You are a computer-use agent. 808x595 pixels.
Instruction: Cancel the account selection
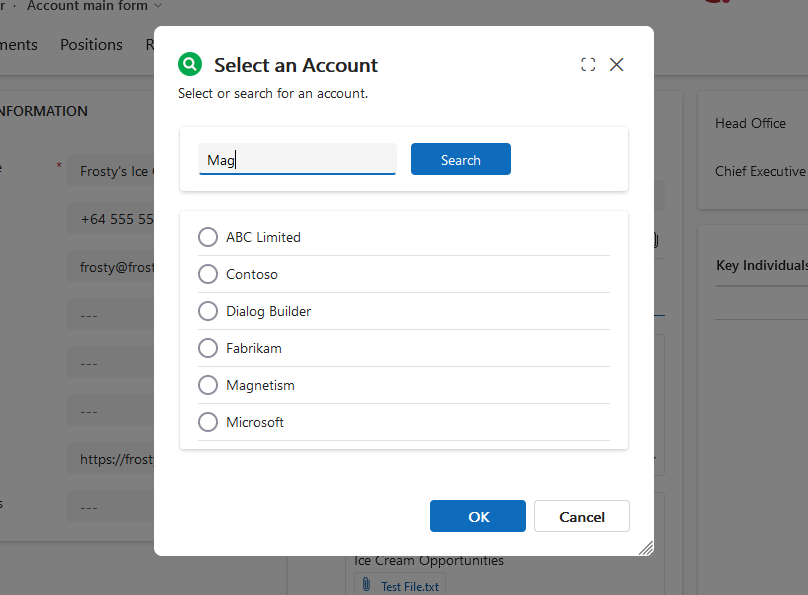point(581,516)
